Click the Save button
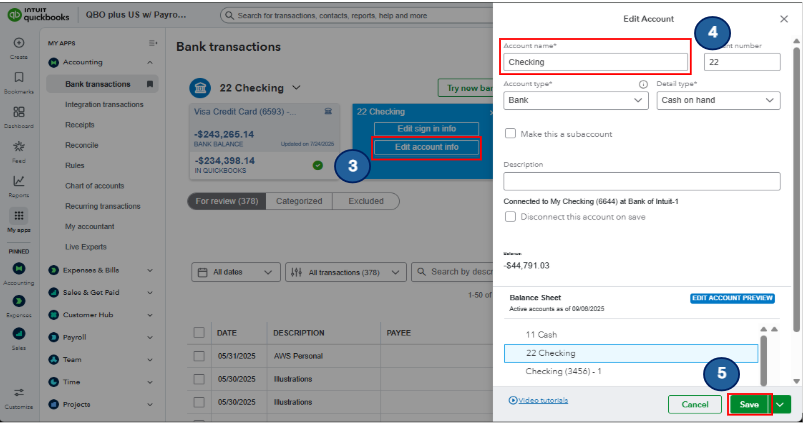Viewport: 805px width, 423px height. [x=750, y=405]
